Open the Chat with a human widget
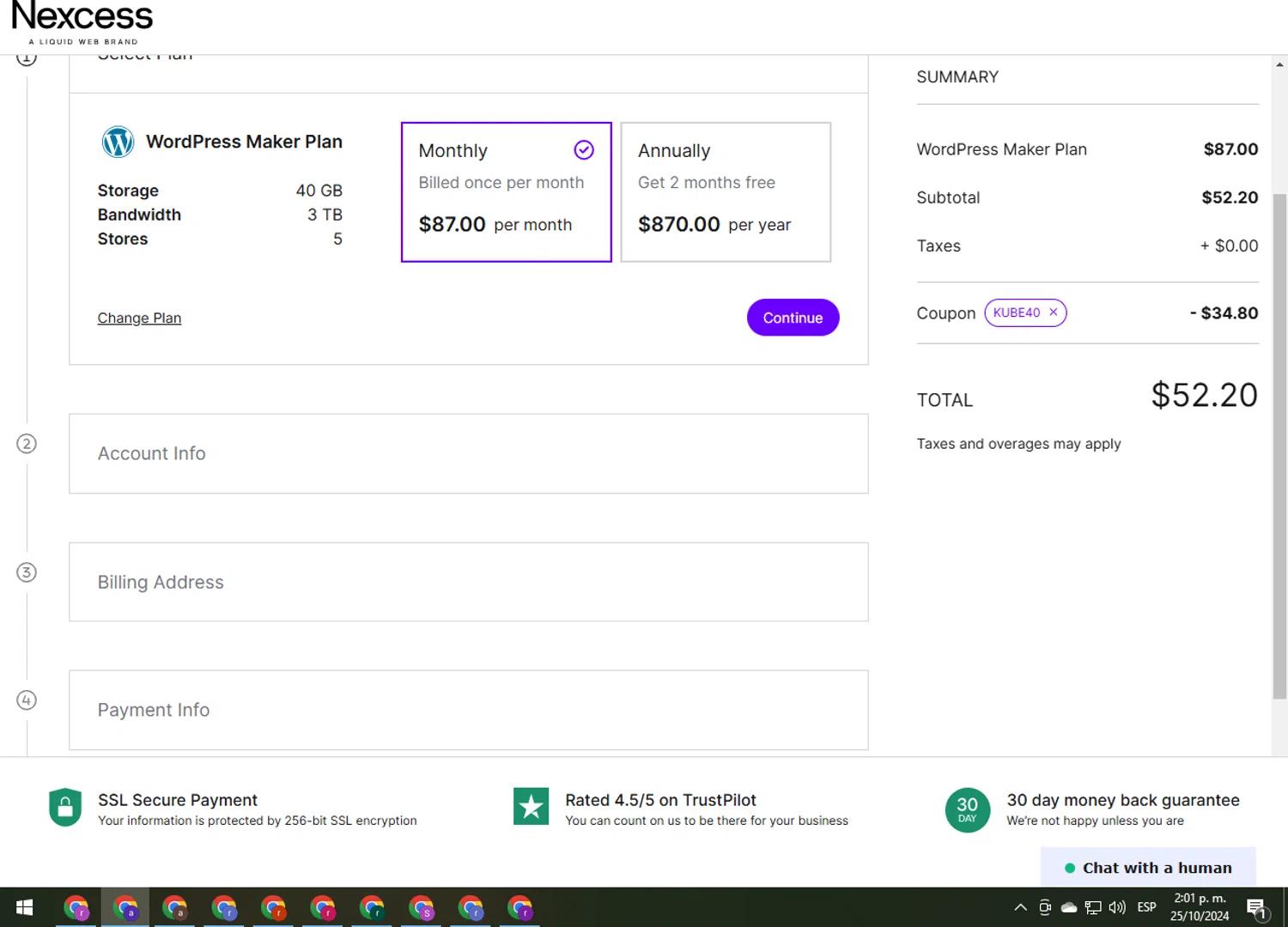The width and height of the screenshot is (1288, 927). [1148, 868]
